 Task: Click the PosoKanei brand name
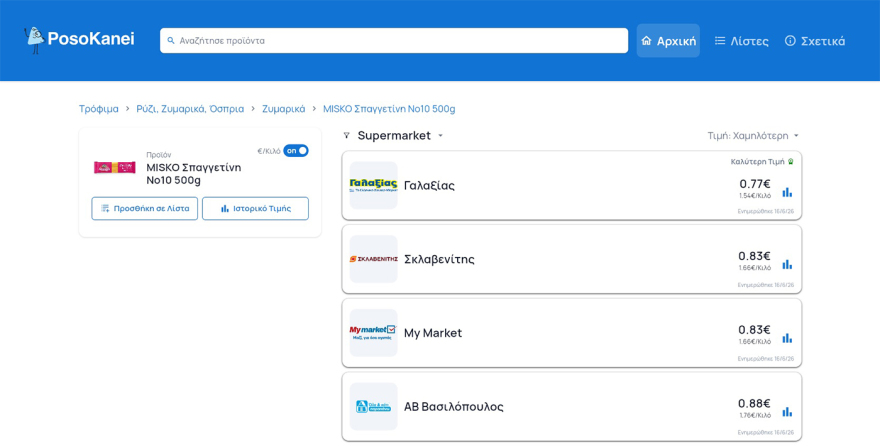point(91,39)
